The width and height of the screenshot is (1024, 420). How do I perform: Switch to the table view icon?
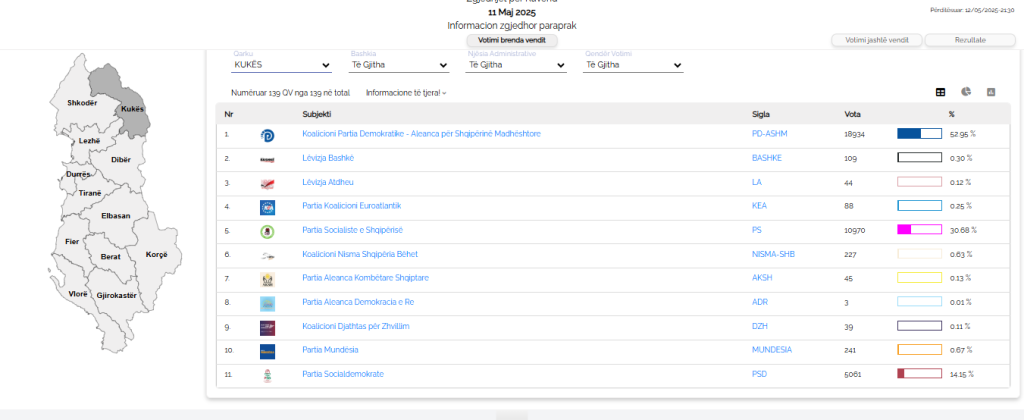pos(940,92)
